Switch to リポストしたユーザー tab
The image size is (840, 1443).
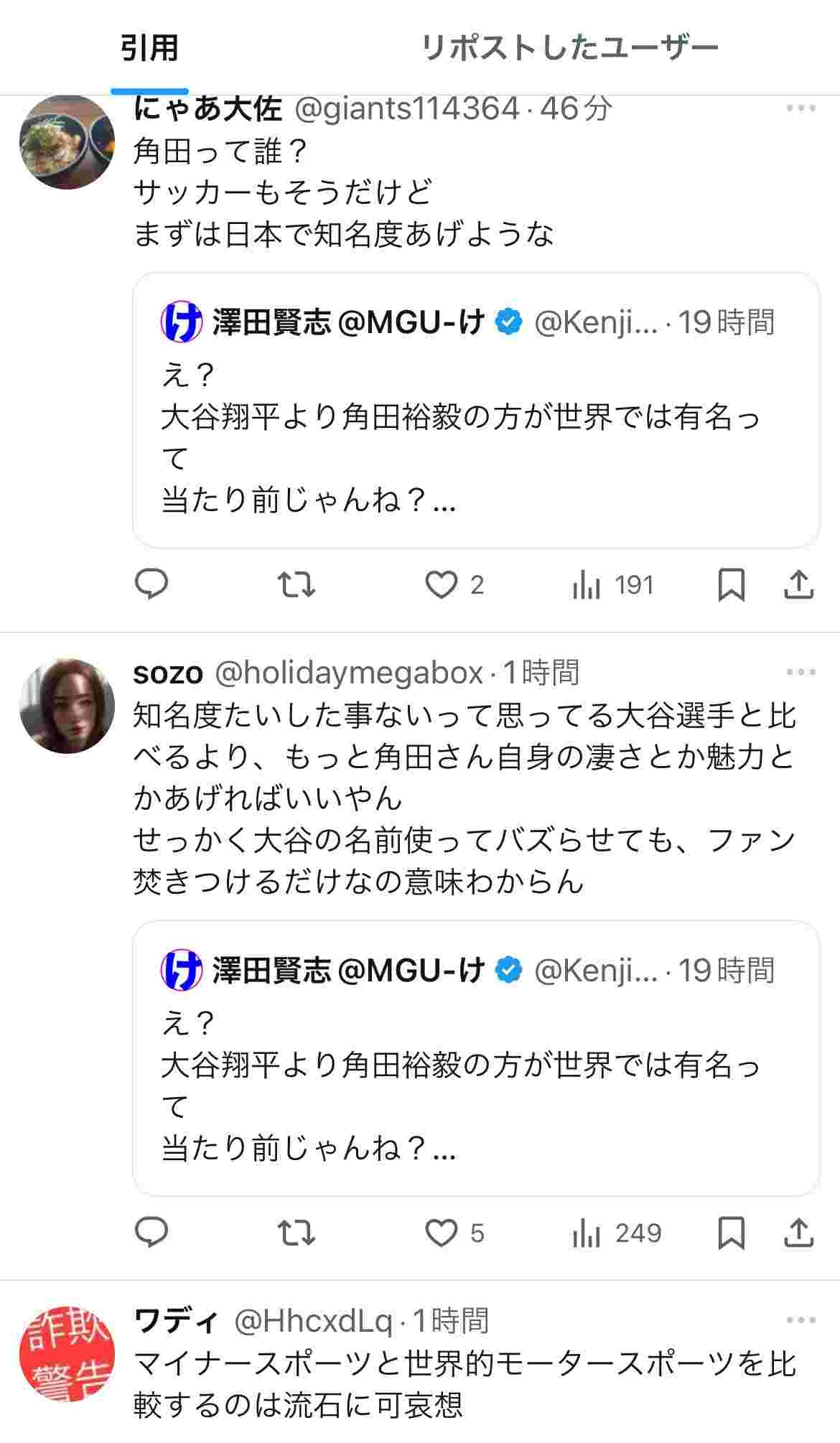coord(569,48)
